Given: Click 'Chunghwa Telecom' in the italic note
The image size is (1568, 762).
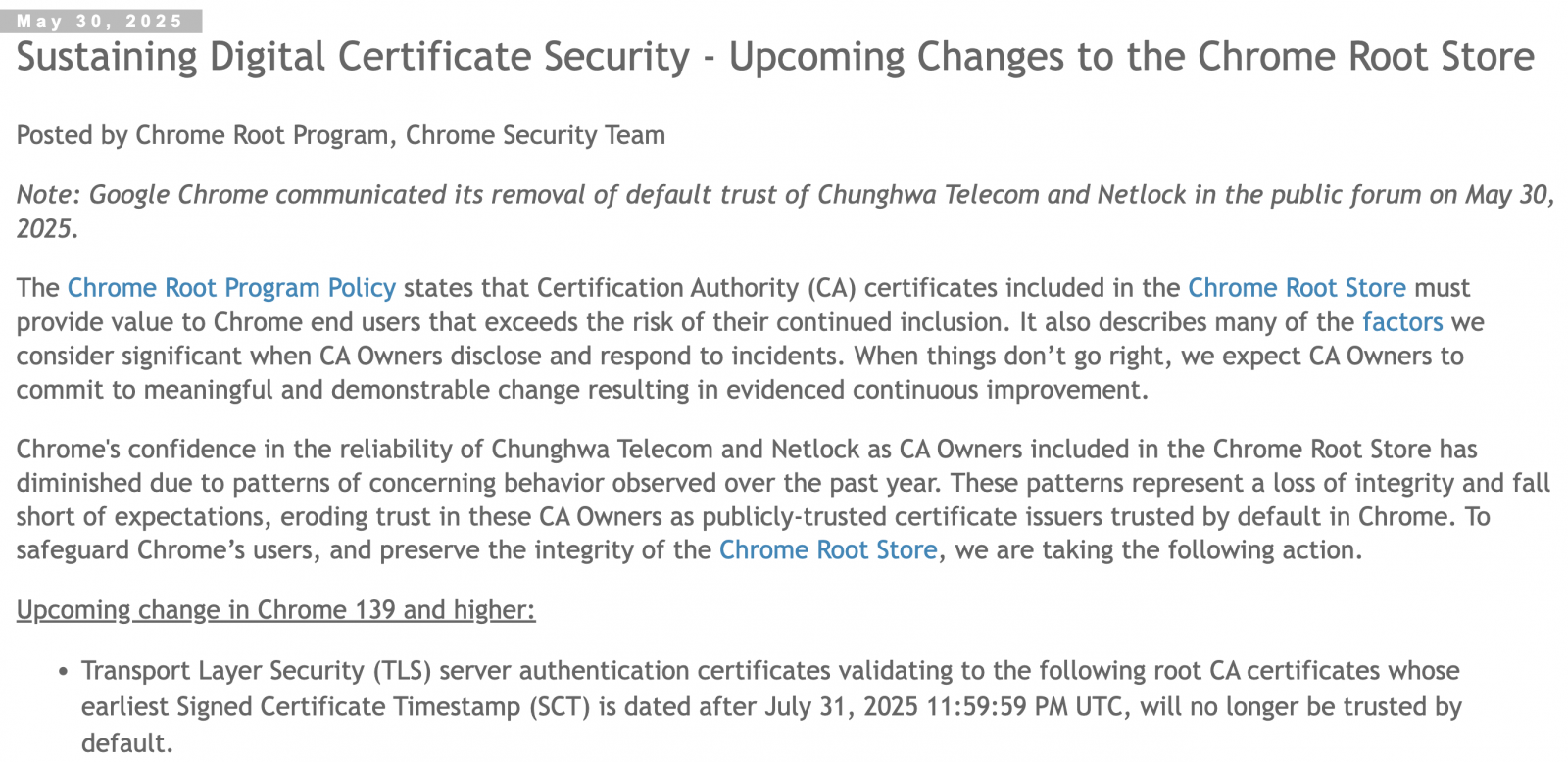Looking at the screenshot, I should click(928, 195).
